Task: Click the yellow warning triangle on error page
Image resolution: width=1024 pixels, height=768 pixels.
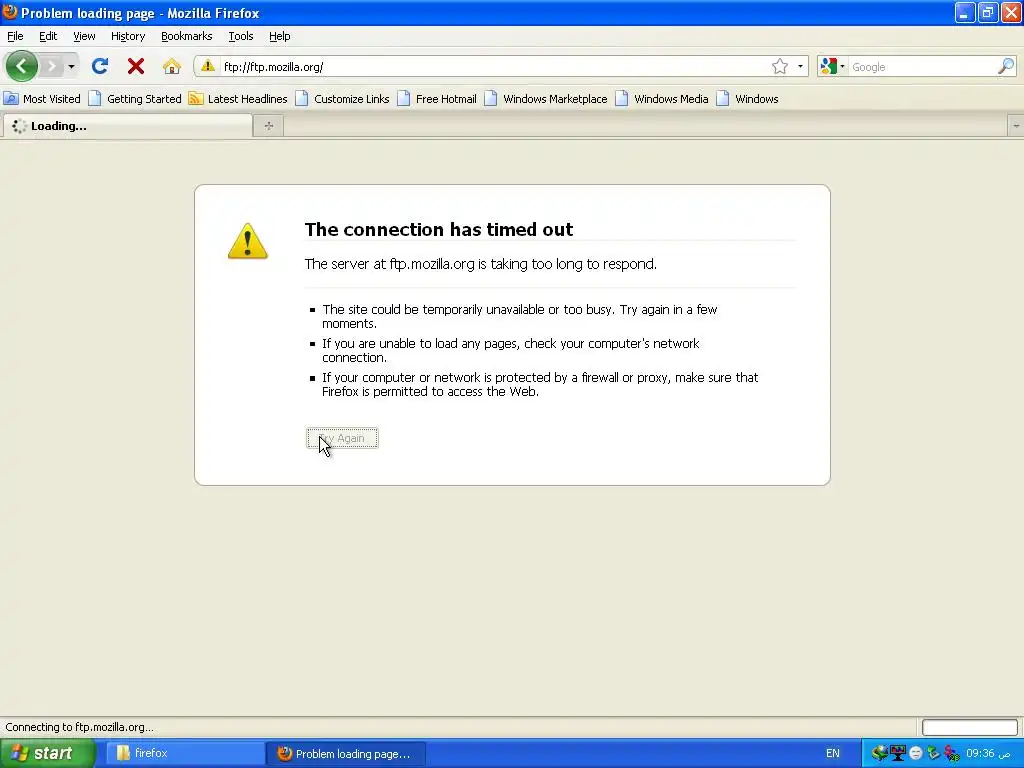Action: (x=248, y=241)
